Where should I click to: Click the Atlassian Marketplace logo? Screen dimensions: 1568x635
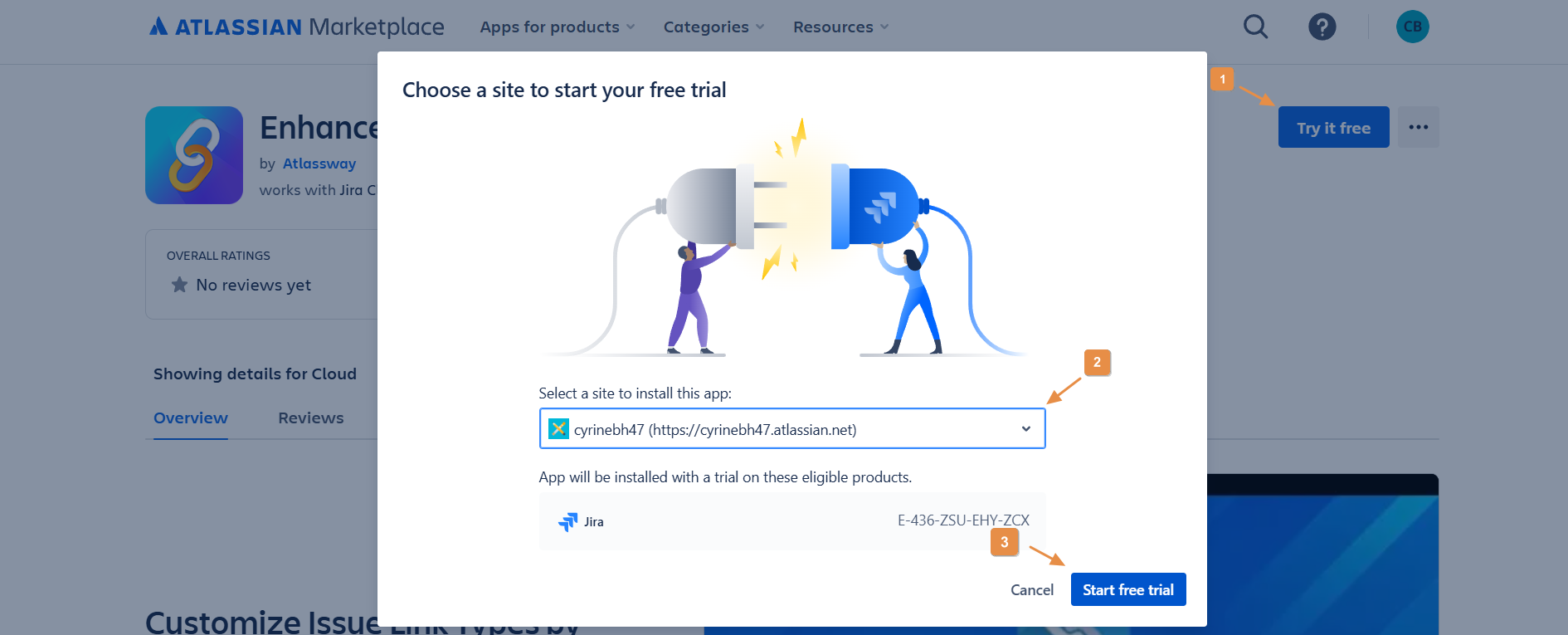pos(297,27)
